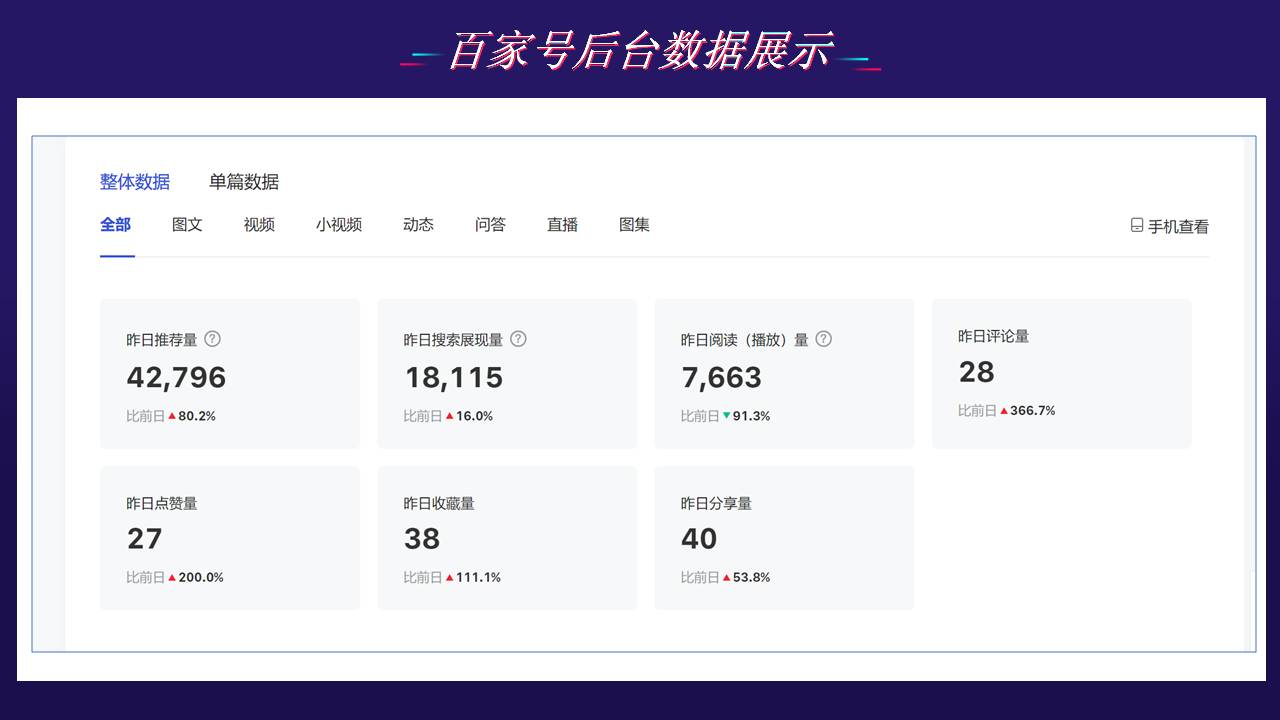The width and height of the screenshot is (1280, 720).
Task: Switch to 单篇数据 tab
Action: click(x=244, y=182)
